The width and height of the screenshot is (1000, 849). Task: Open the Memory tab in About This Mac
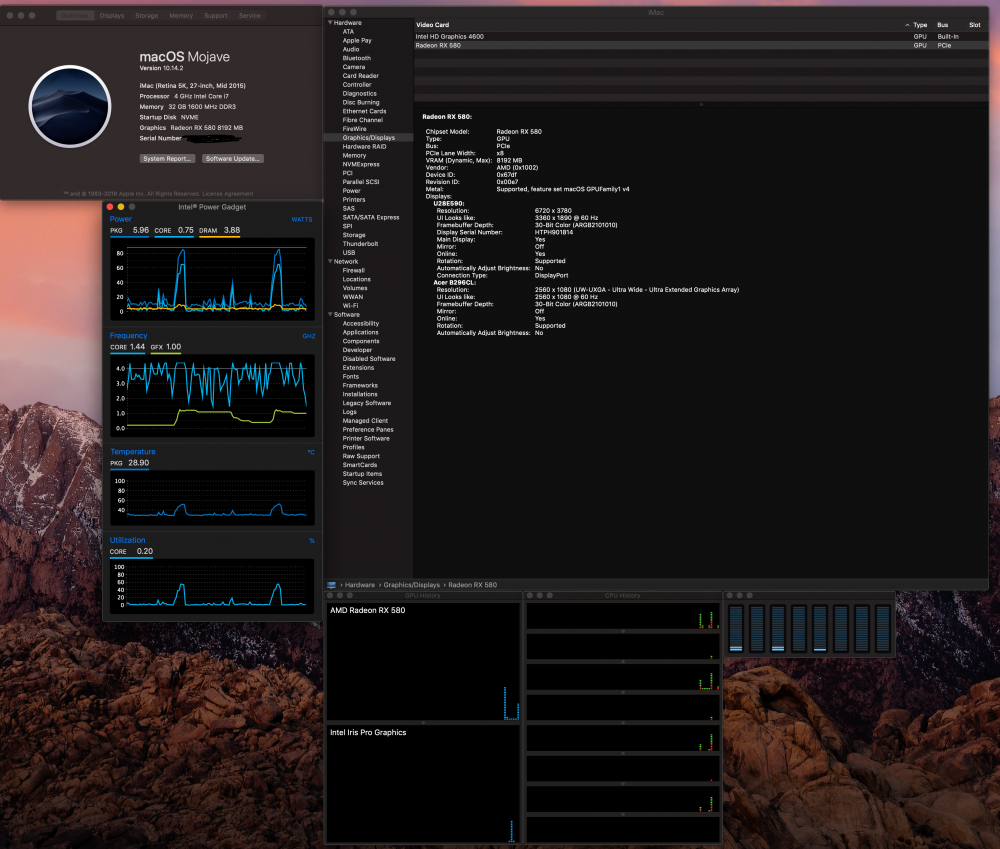point(181,15)
